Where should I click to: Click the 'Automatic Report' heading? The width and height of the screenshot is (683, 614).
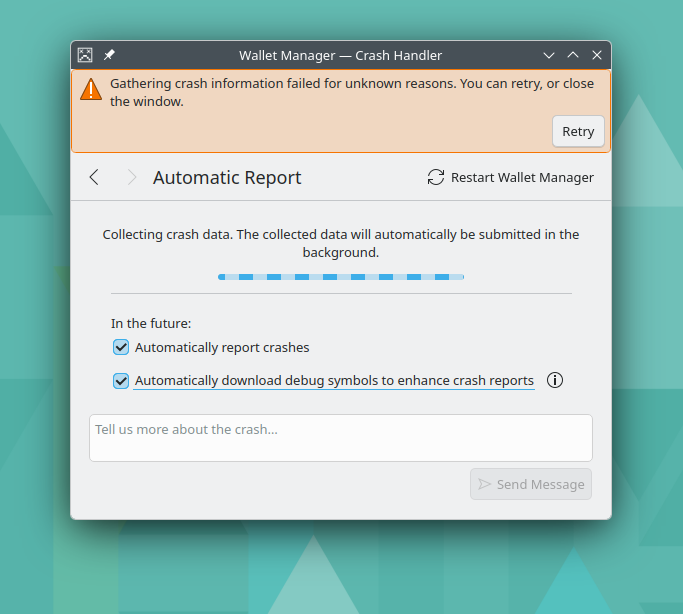(227, 178)
